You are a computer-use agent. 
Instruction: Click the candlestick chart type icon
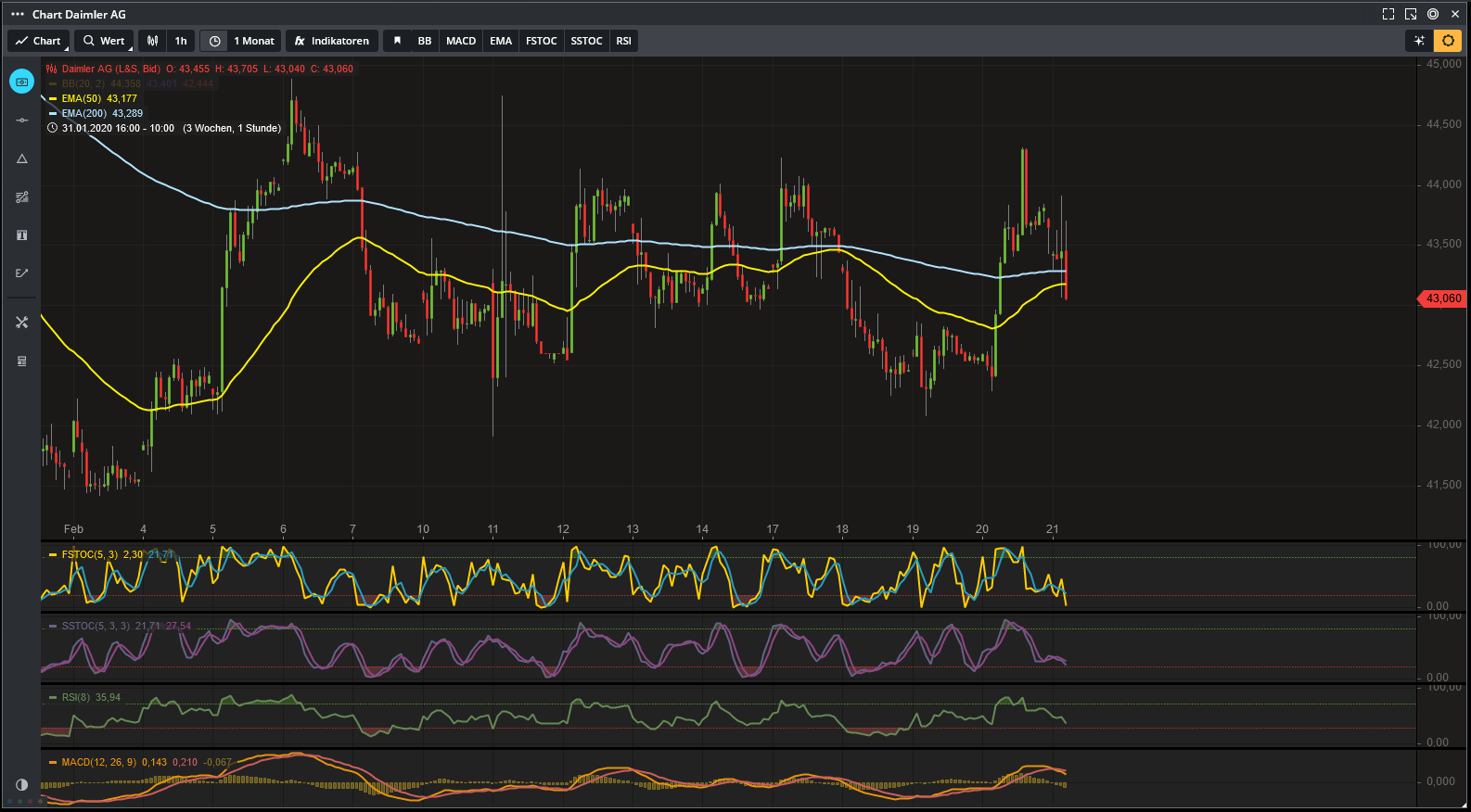click(x=153, y=41)
